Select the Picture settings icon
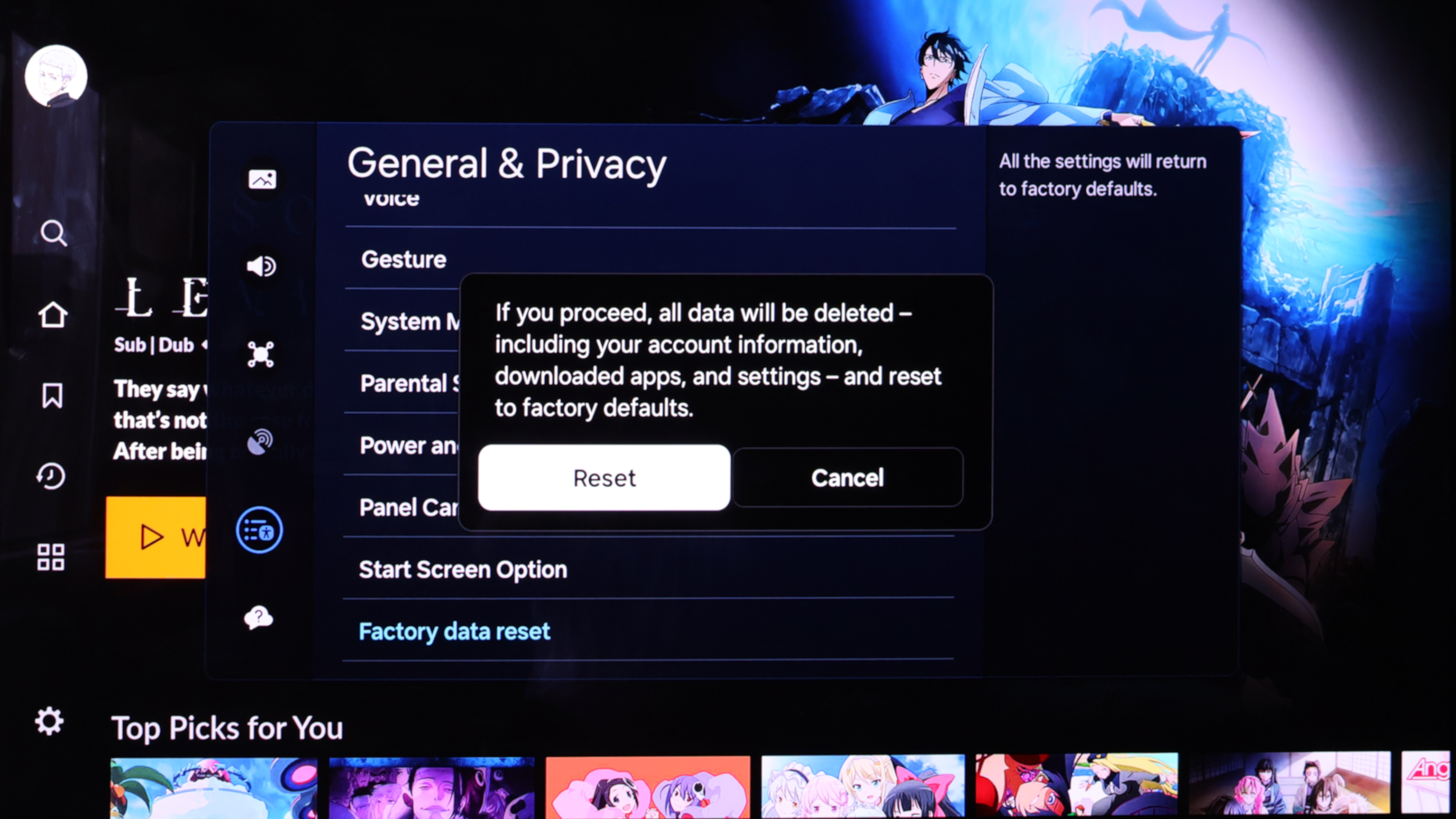Viewport: 1456px width, 819px height. click(262, 180)
